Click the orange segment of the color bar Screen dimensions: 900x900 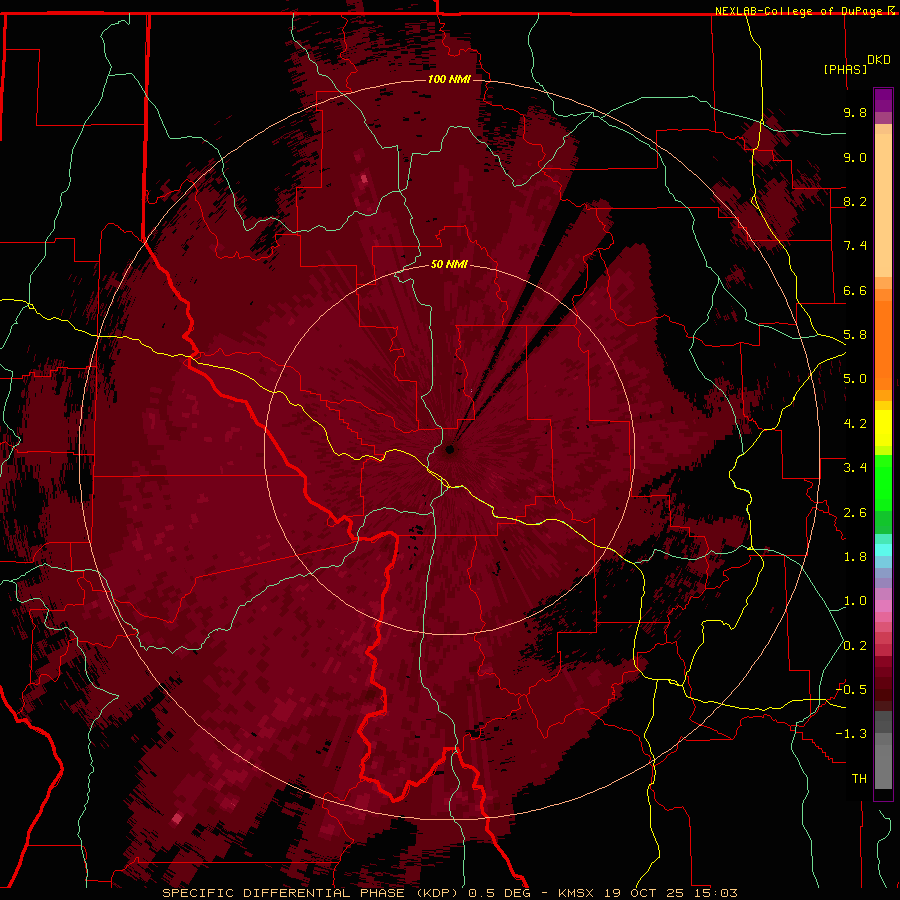(883, 344)
